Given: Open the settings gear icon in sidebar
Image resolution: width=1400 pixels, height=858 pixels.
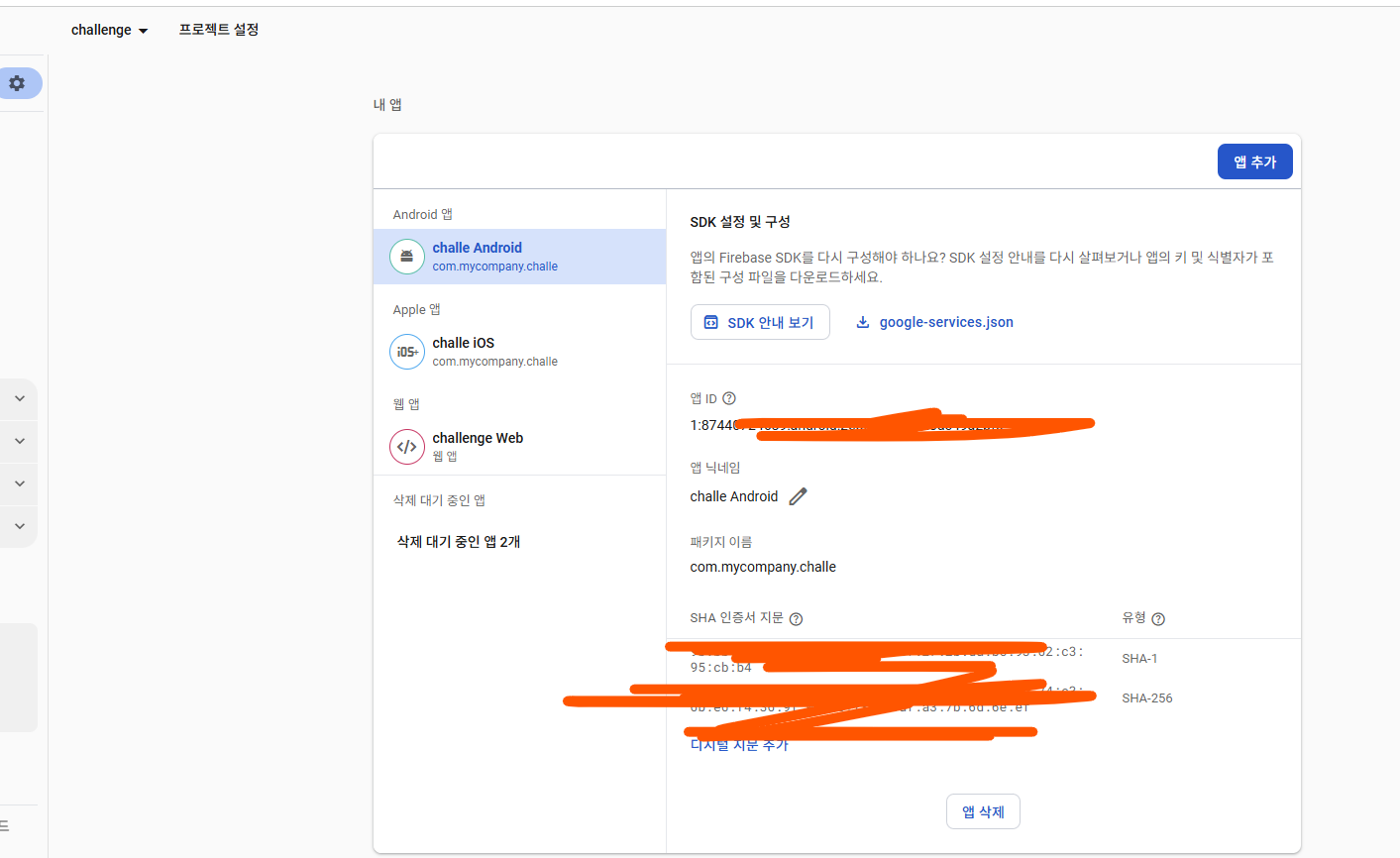Looking at the screenshot, I should [17, 83].
